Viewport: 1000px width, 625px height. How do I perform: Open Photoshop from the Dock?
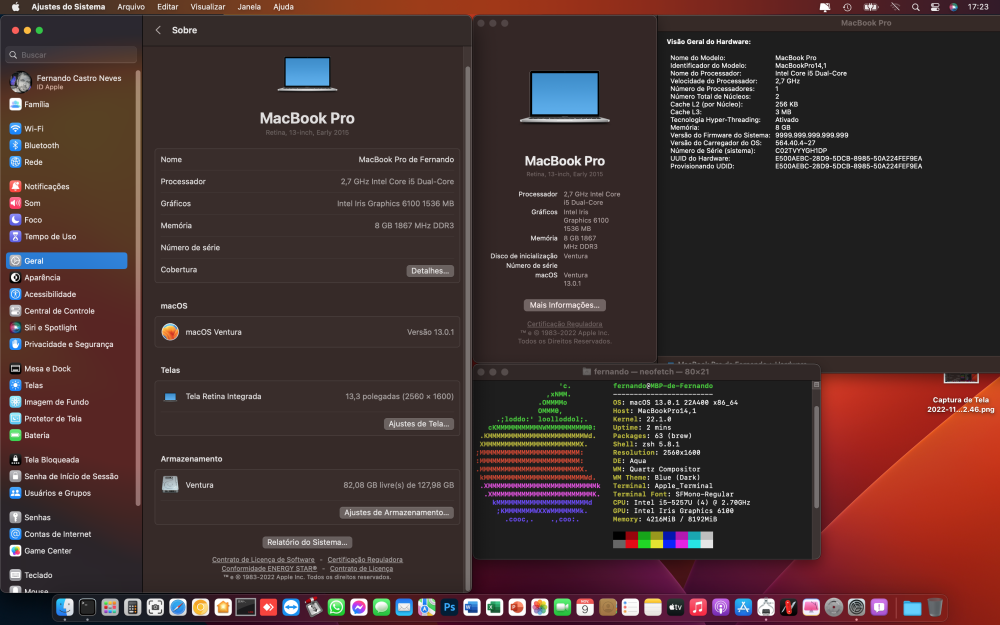(x=449, y=608)
